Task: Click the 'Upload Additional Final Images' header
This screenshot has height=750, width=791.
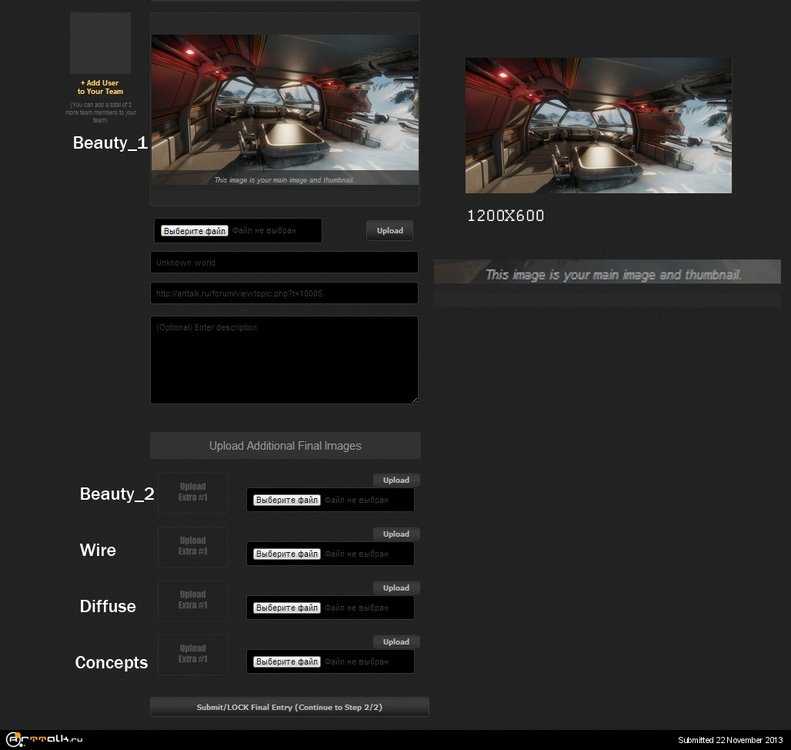Action: pyautogui.click(x=285, y=446)
